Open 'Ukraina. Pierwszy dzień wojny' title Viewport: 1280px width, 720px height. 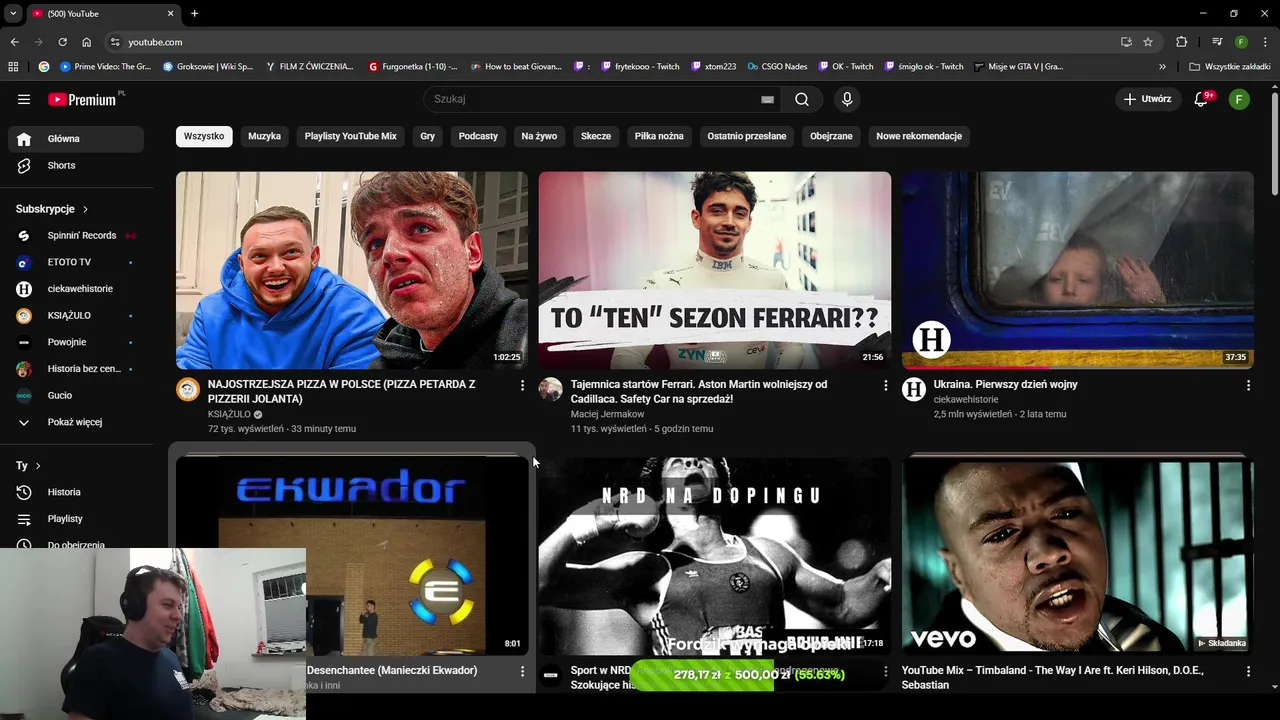click(1005, 384)
